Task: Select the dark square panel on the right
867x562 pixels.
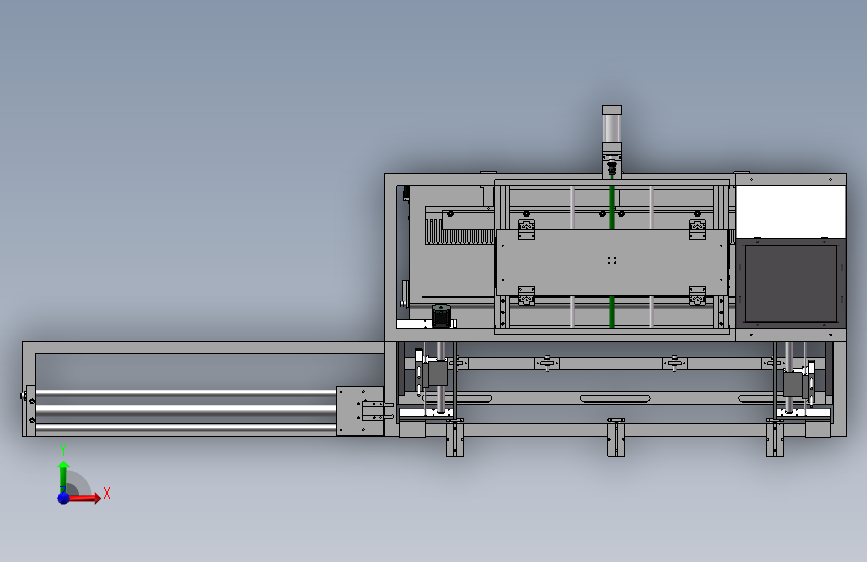Action: click(791, 283)
